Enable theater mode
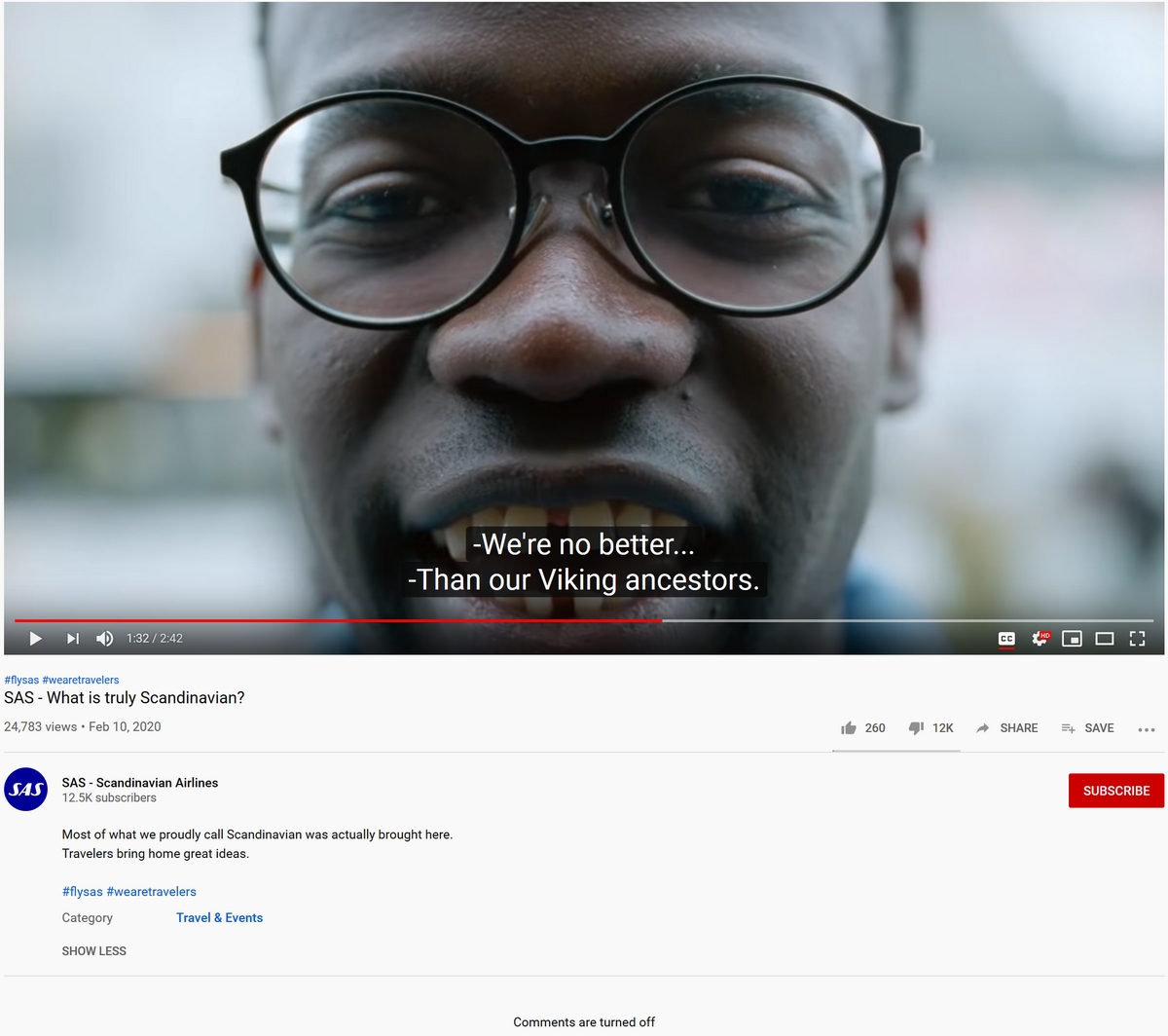Viewport: 1168px width, 1036px height. 1105,639
